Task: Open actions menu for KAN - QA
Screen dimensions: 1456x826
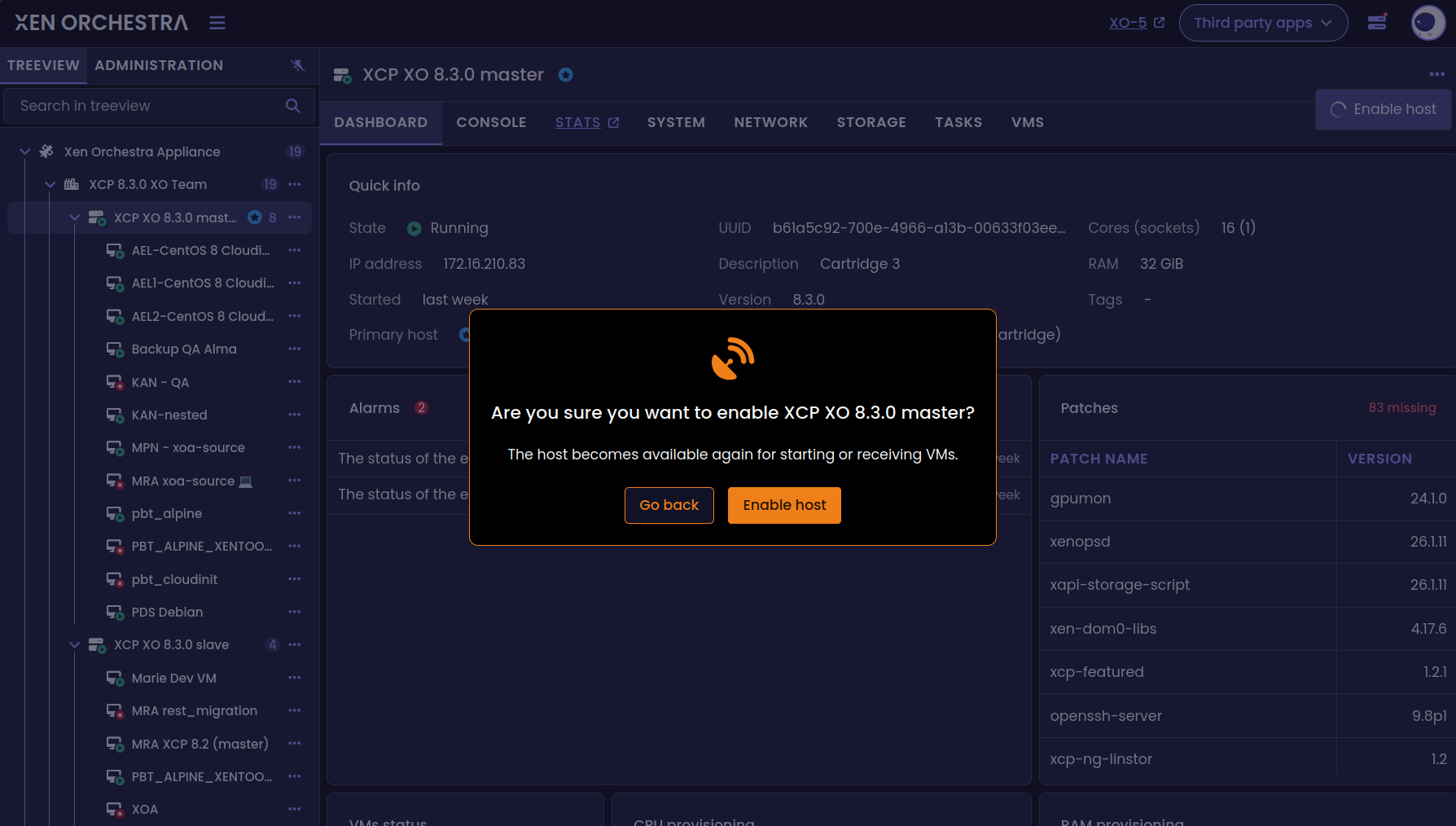Action: point(295,382)
